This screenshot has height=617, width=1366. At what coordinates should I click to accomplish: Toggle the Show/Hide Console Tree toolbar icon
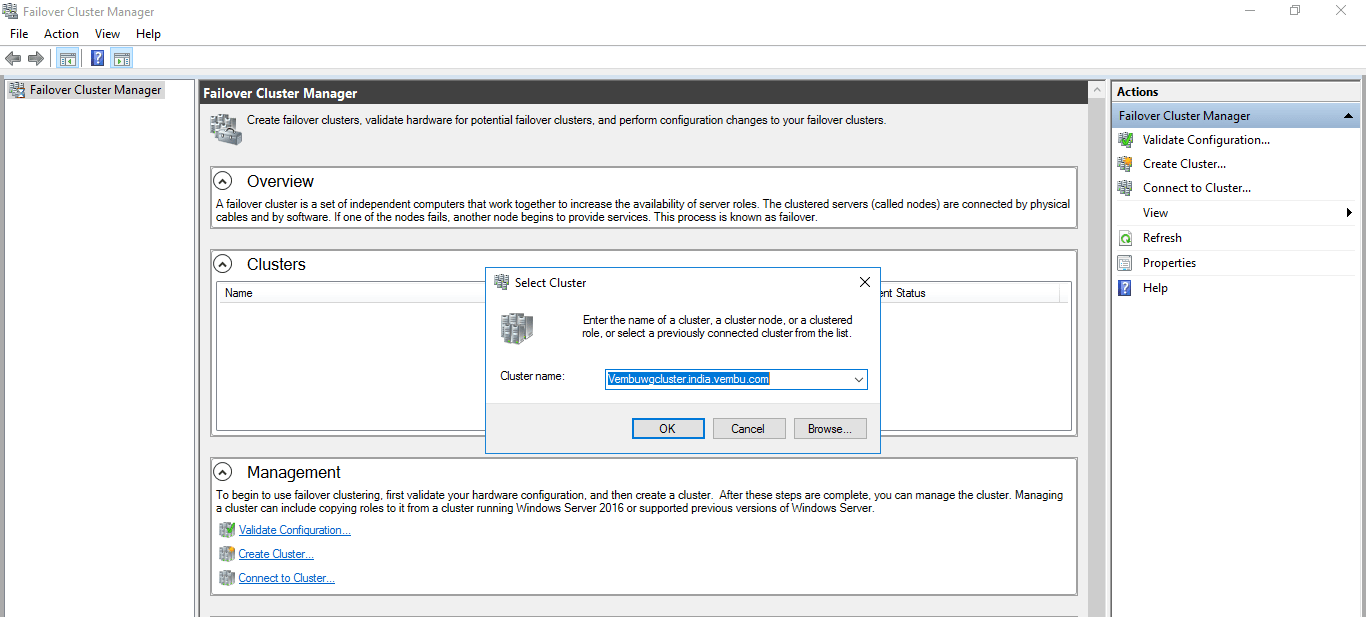[x=68, y=58]
